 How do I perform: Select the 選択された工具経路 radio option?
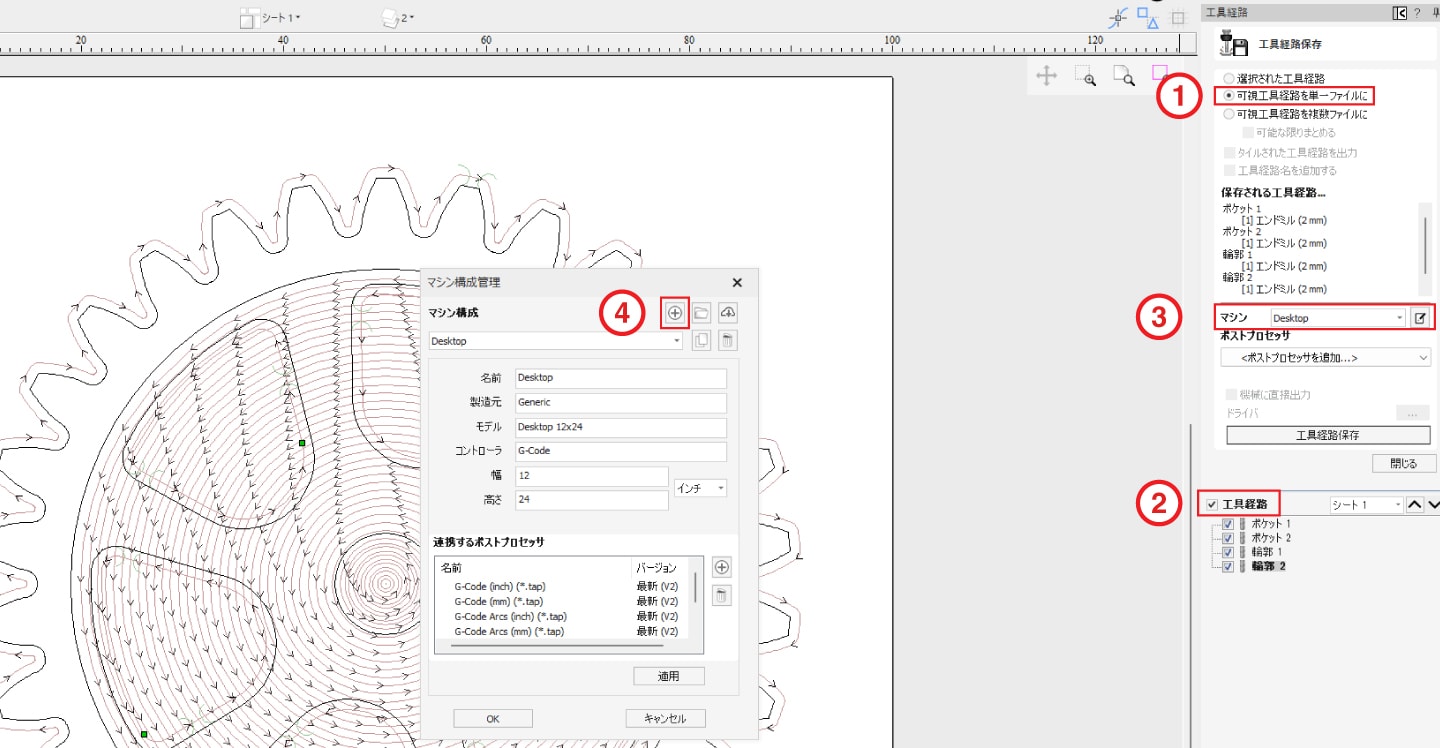[x=1229, y=78]
